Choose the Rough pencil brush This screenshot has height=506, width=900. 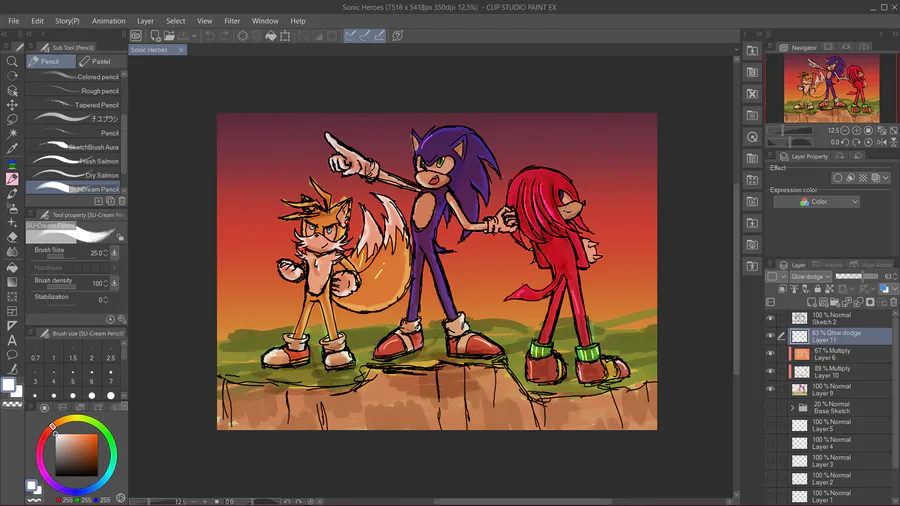coord(73,91)
